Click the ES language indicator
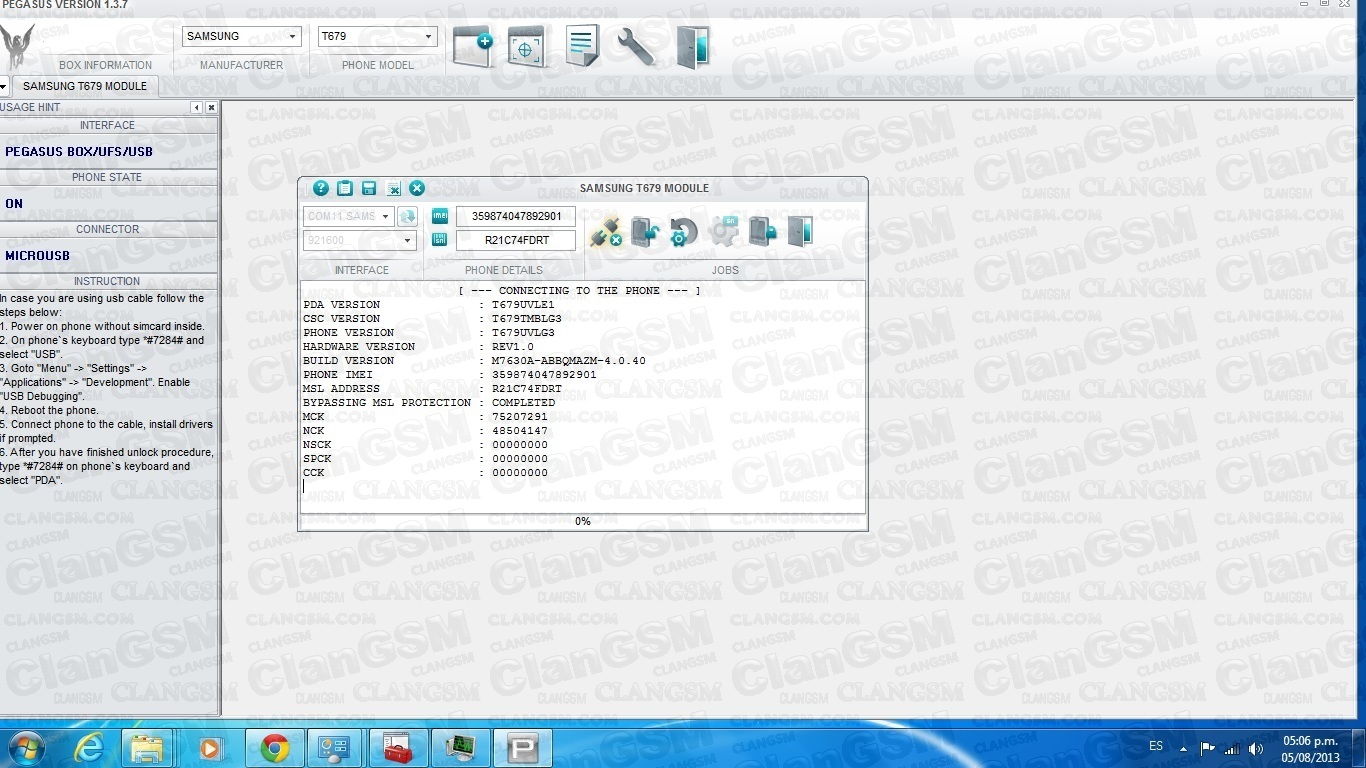The width and height of the screenshot is (1366, 768). [x=1156, y=746]
